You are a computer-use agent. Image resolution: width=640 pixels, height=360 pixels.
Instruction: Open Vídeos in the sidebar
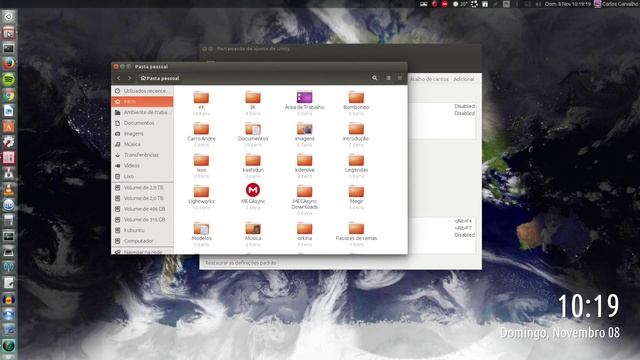pyautogui.click(x=142, y=165)
